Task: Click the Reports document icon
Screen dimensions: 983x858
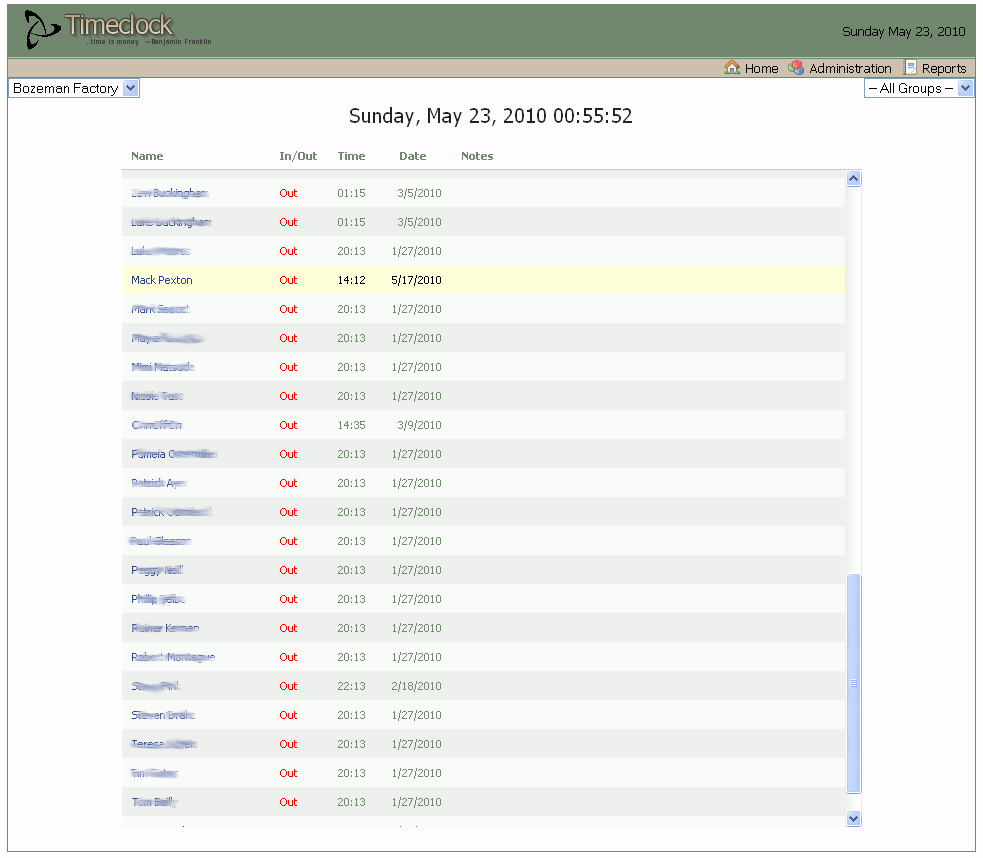Action: [910, 67]
